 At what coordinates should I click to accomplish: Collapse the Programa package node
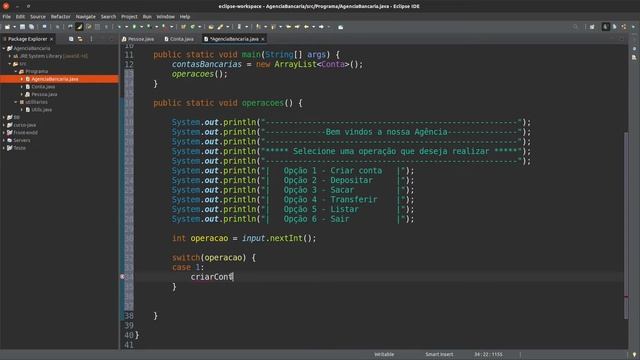point(16,71)
